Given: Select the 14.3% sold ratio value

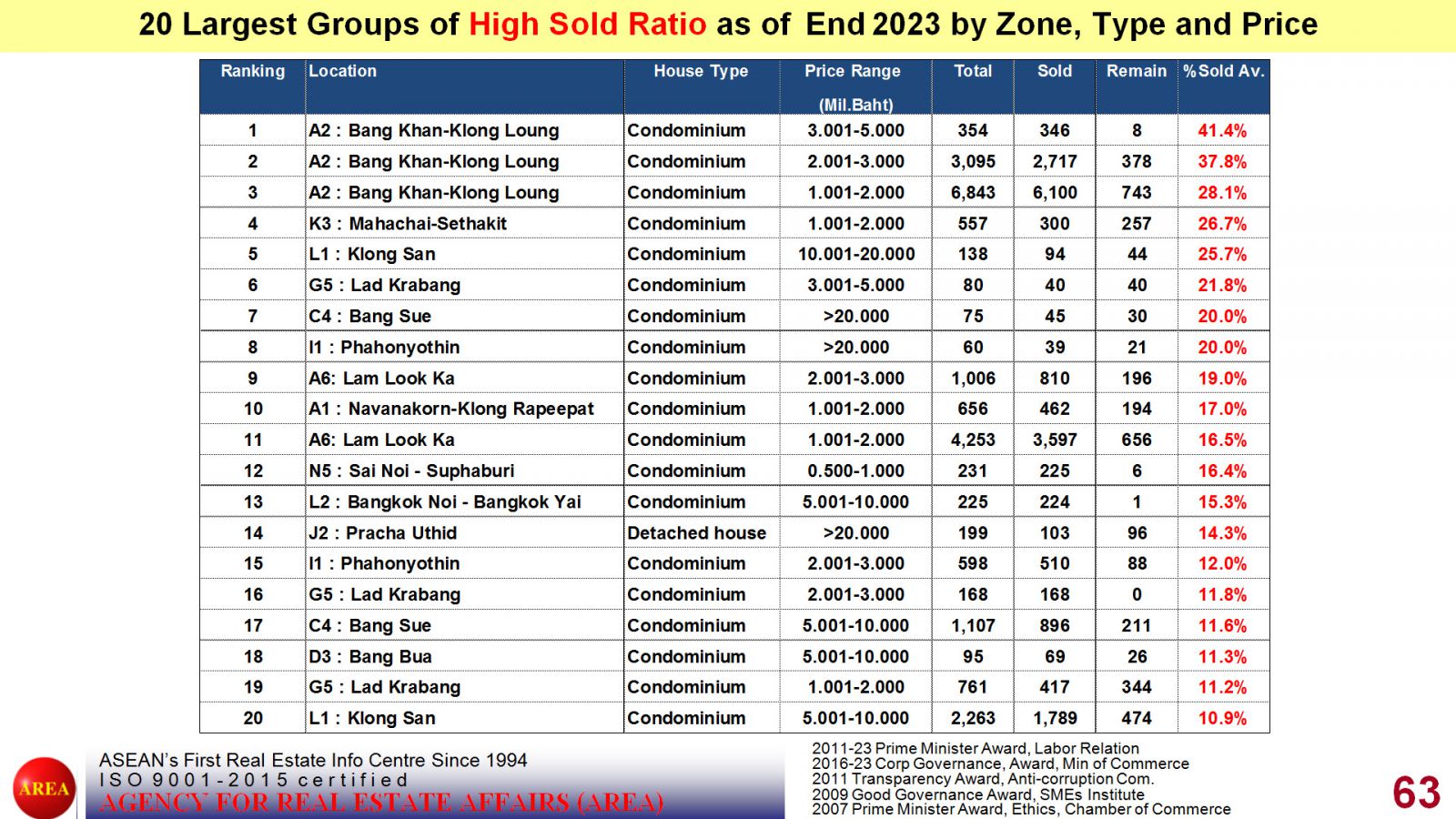Looking at the screenshot, I should click(x=1222, y=532).
